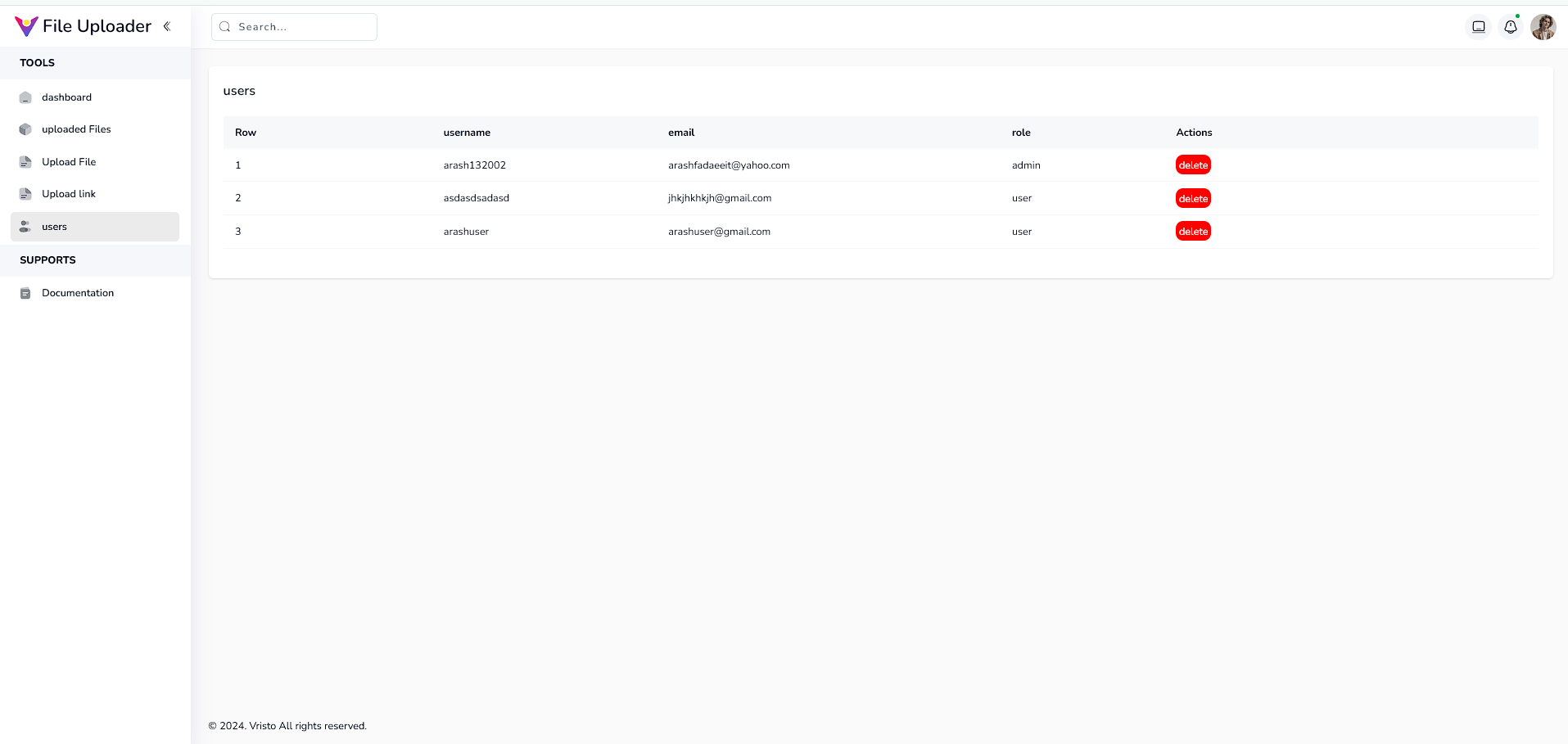Open the profile avatar menu
The height and width of the screenshot is (744, 1568).
pos(1543,27)
